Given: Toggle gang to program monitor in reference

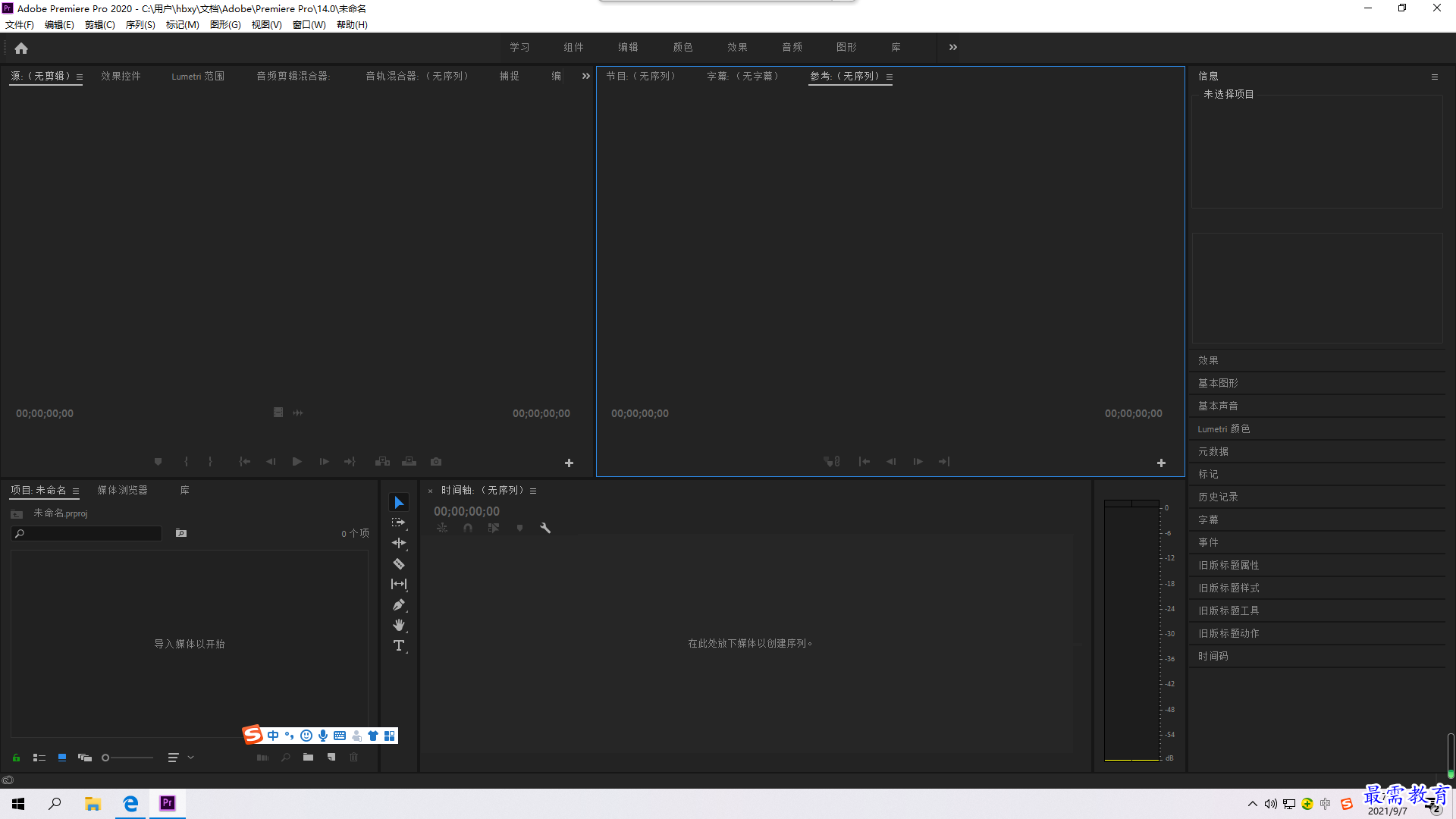Looking at the screenshot, I should [x=832, y=462].
